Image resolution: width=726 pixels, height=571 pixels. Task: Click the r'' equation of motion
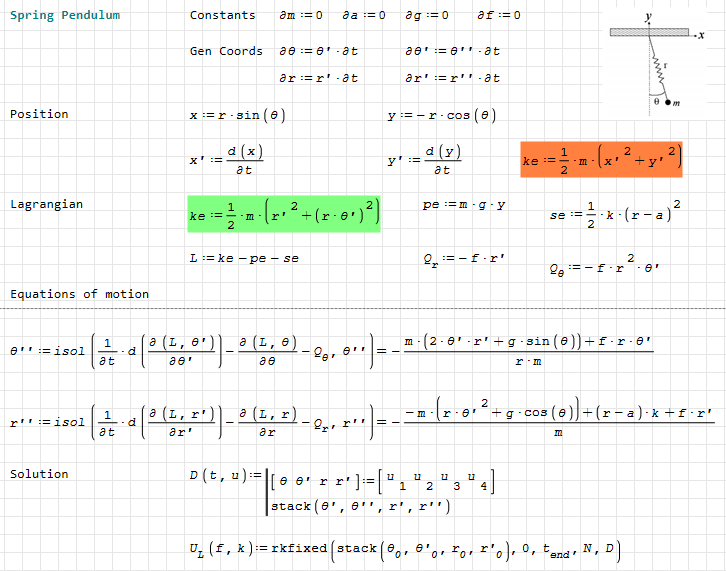tap(360, 422)
